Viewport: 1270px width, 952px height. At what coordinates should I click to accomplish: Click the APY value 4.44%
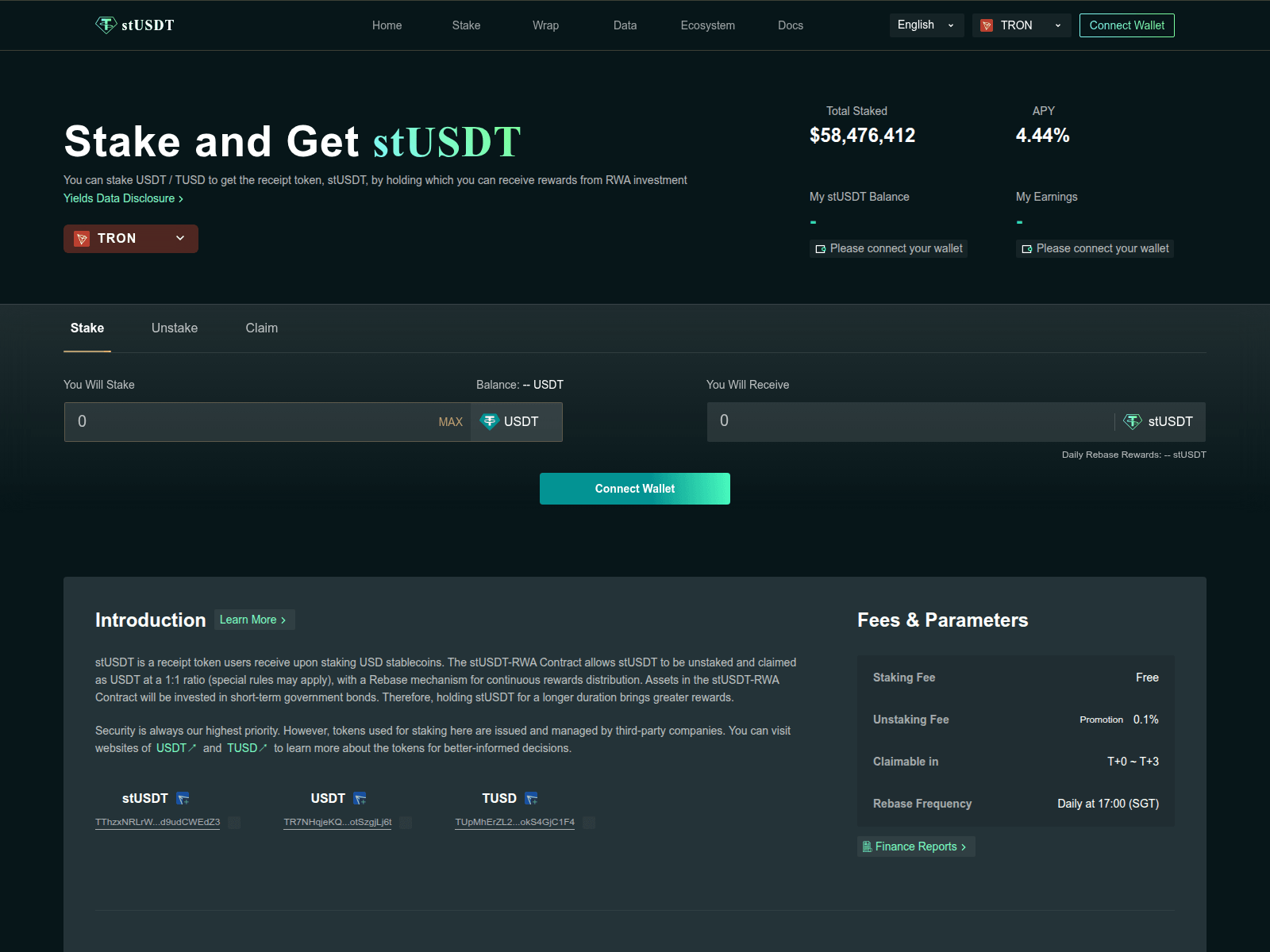click(x=1043, y=136)
